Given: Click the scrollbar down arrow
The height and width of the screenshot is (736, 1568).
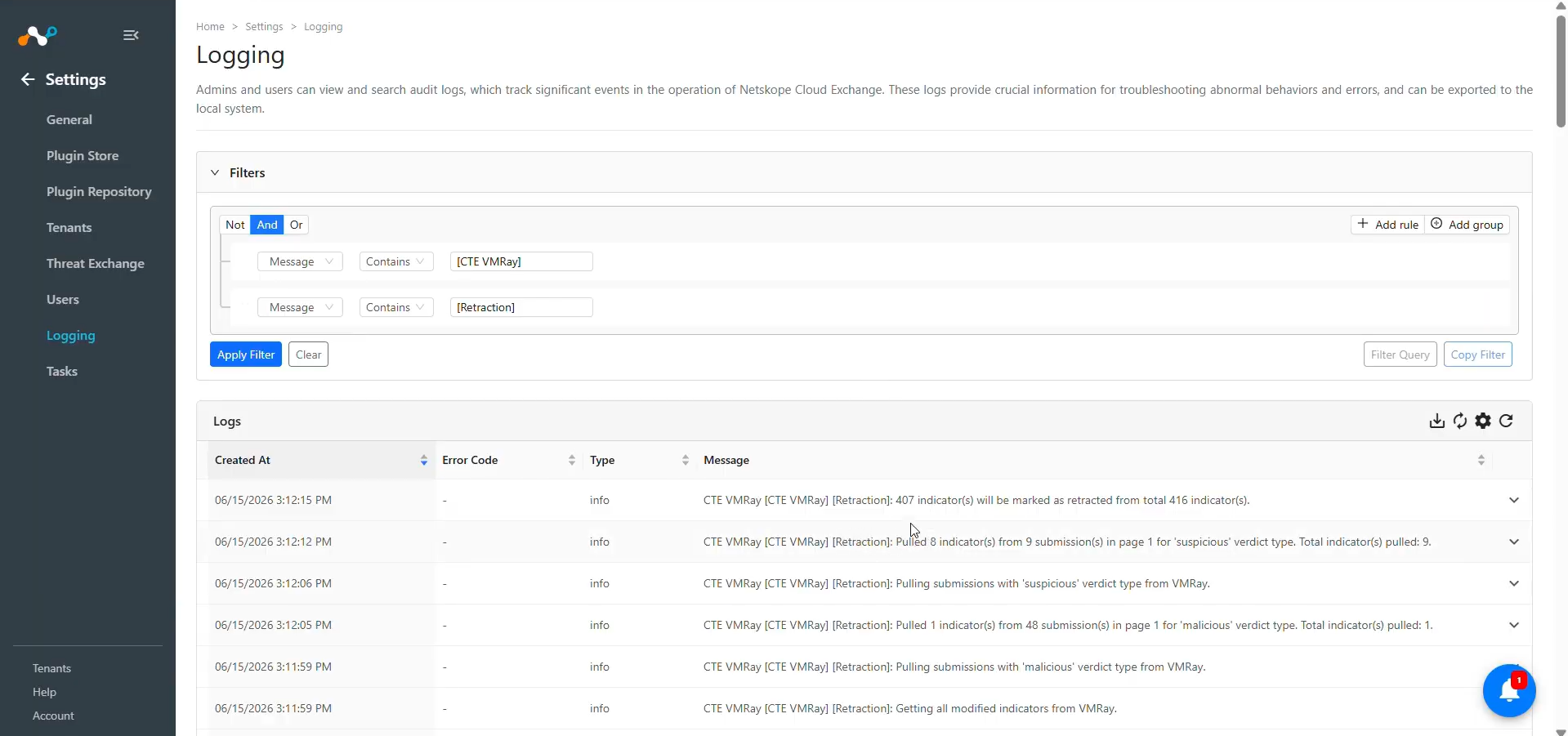Looking at the screenshot, I should (x=1561, y=731).
